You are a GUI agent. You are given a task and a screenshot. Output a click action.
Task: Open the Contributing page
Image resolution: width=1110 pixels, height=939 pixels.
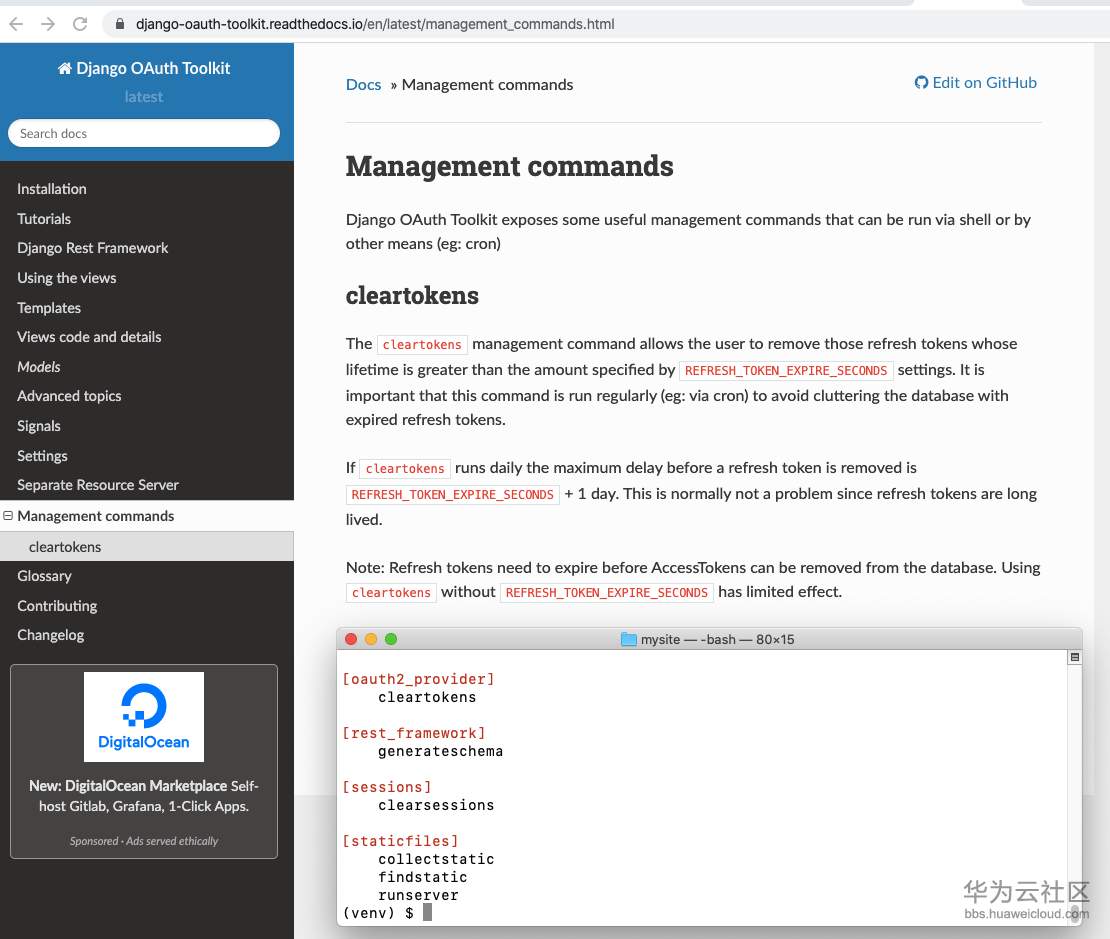(x=57, y=606)
